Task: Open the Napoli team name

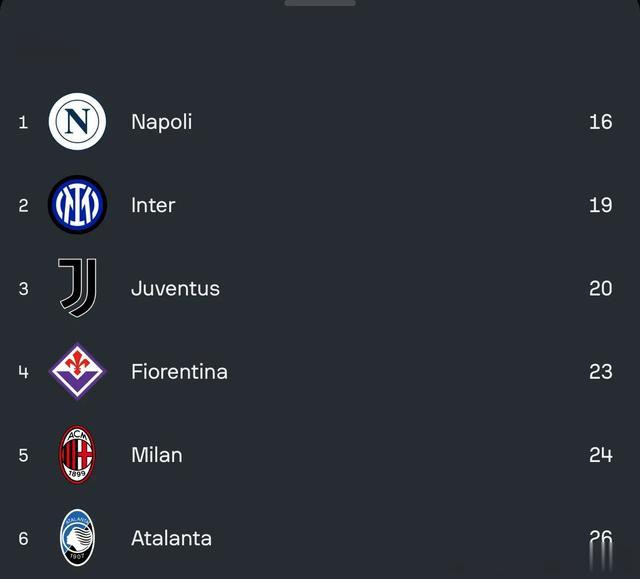Action: (x=162, y=122)
